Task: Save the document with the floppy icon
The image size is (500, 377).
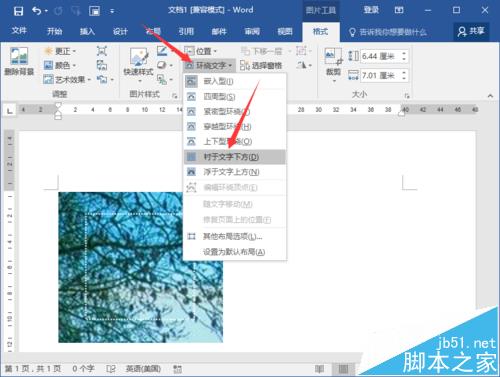Action: [18, 11]
